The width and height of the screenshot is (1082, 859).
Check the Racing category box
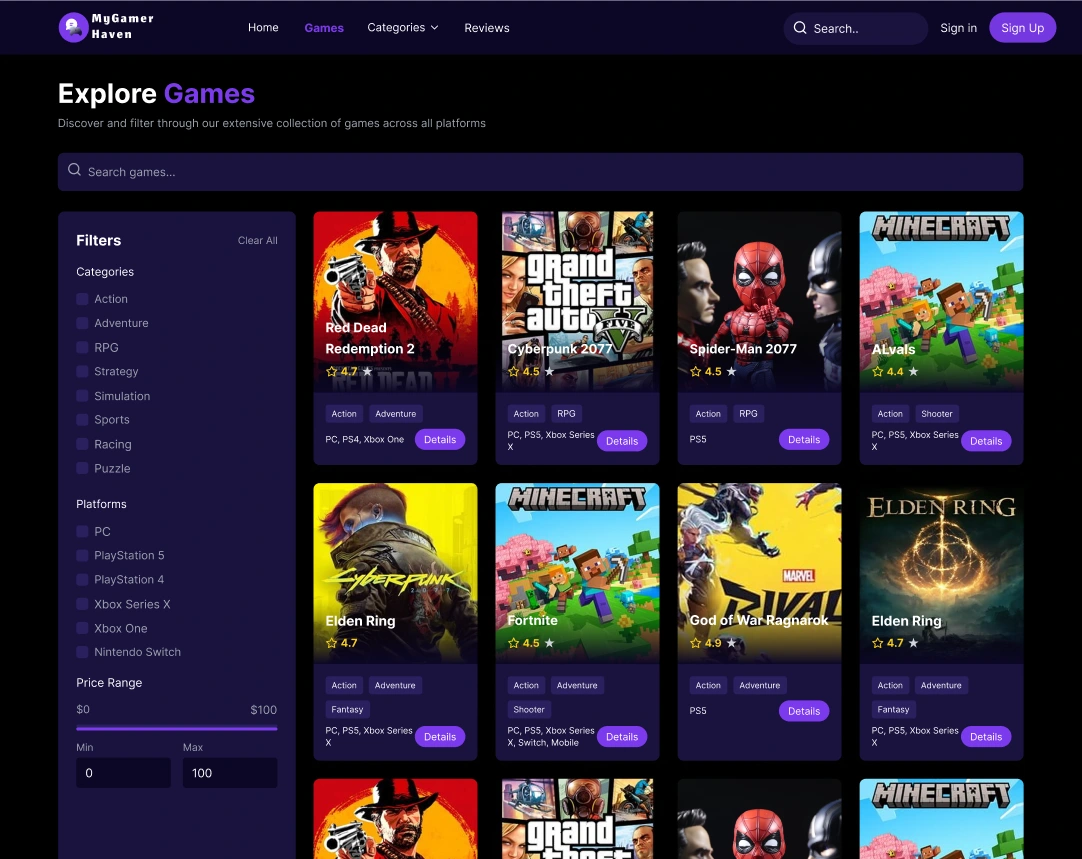(82, 444)
